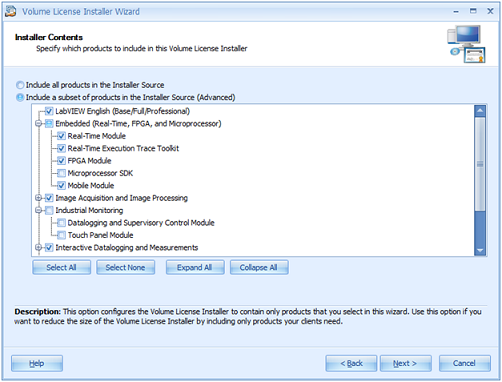Expand the Interactive Datalogging and Measurements node
This screenshot has width=502, height=382.
click(x=38, y=247)
